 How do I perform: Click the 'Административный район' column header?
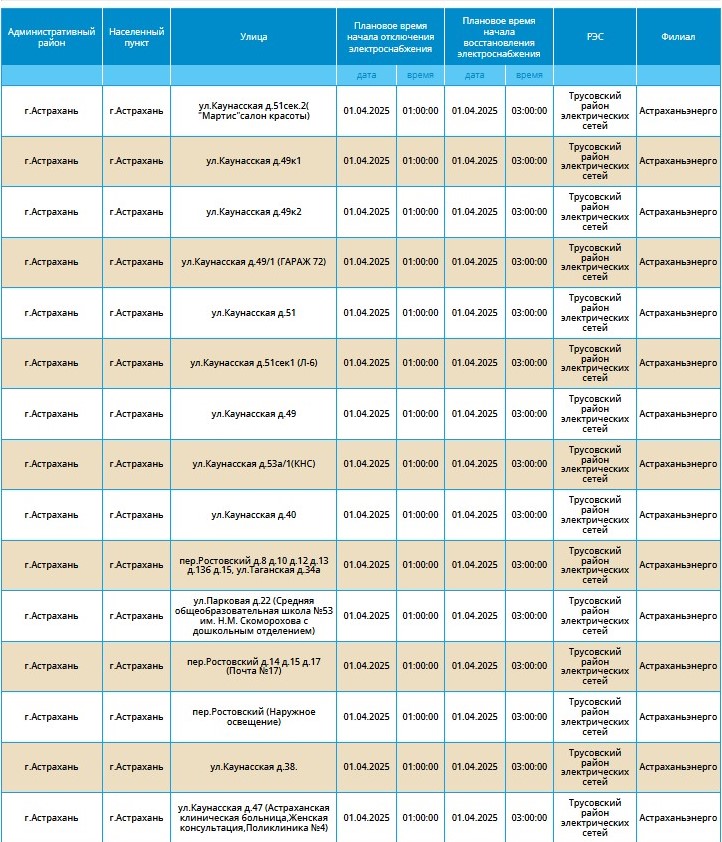coord(51,37)
